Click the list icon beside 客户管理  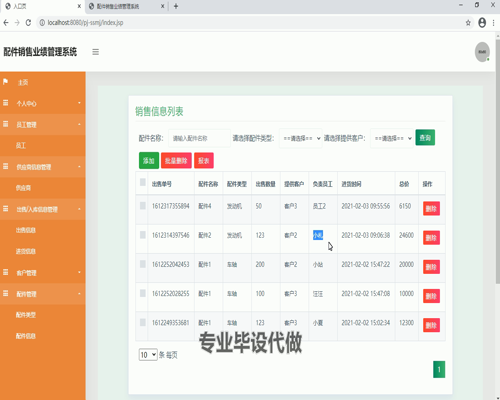click(x=5, y=272)
